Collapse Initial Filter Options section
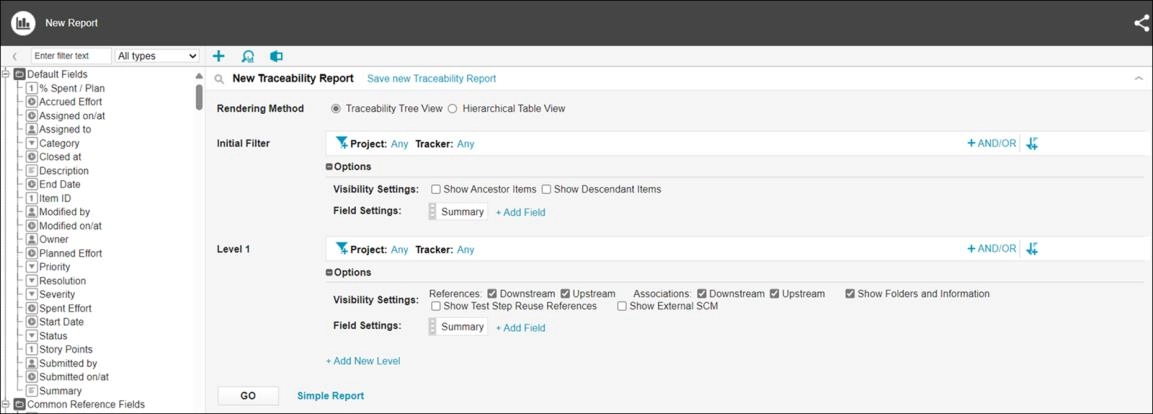Image resolution: width=1153 pixels, height=414 pixels. (329, 167)
